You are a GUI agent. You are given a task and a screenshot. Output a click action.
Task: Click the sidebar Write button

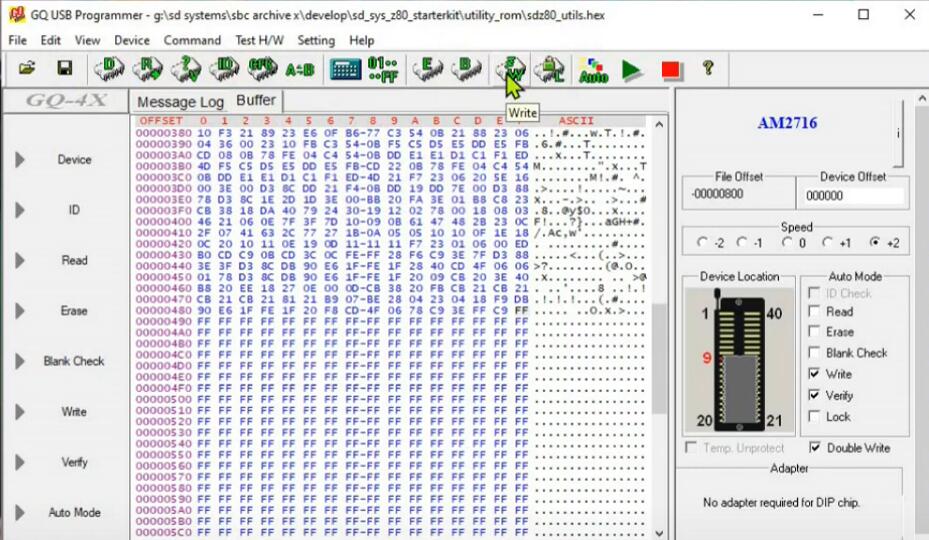(73, 411)
